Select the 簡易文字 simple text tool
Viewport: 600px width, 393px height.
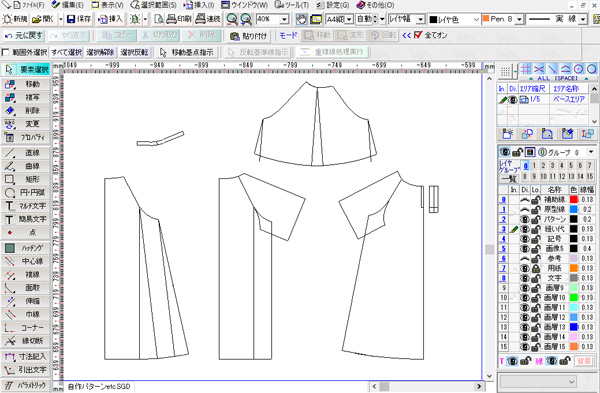click(26, 219)
